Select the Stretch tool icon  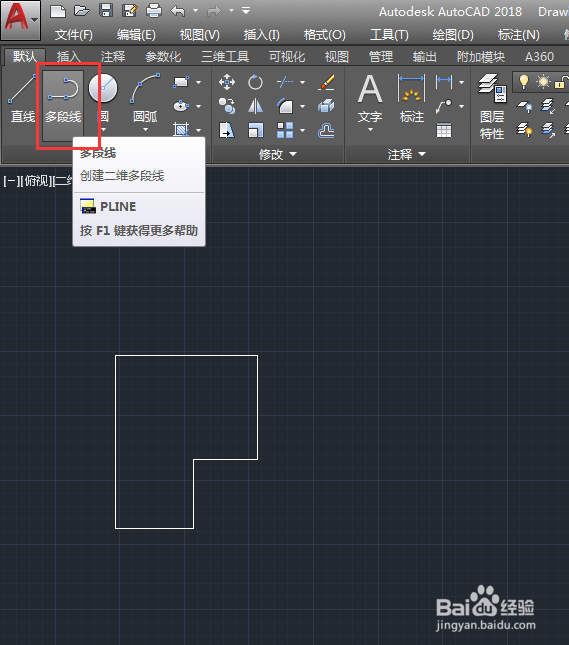pos(227,130)
